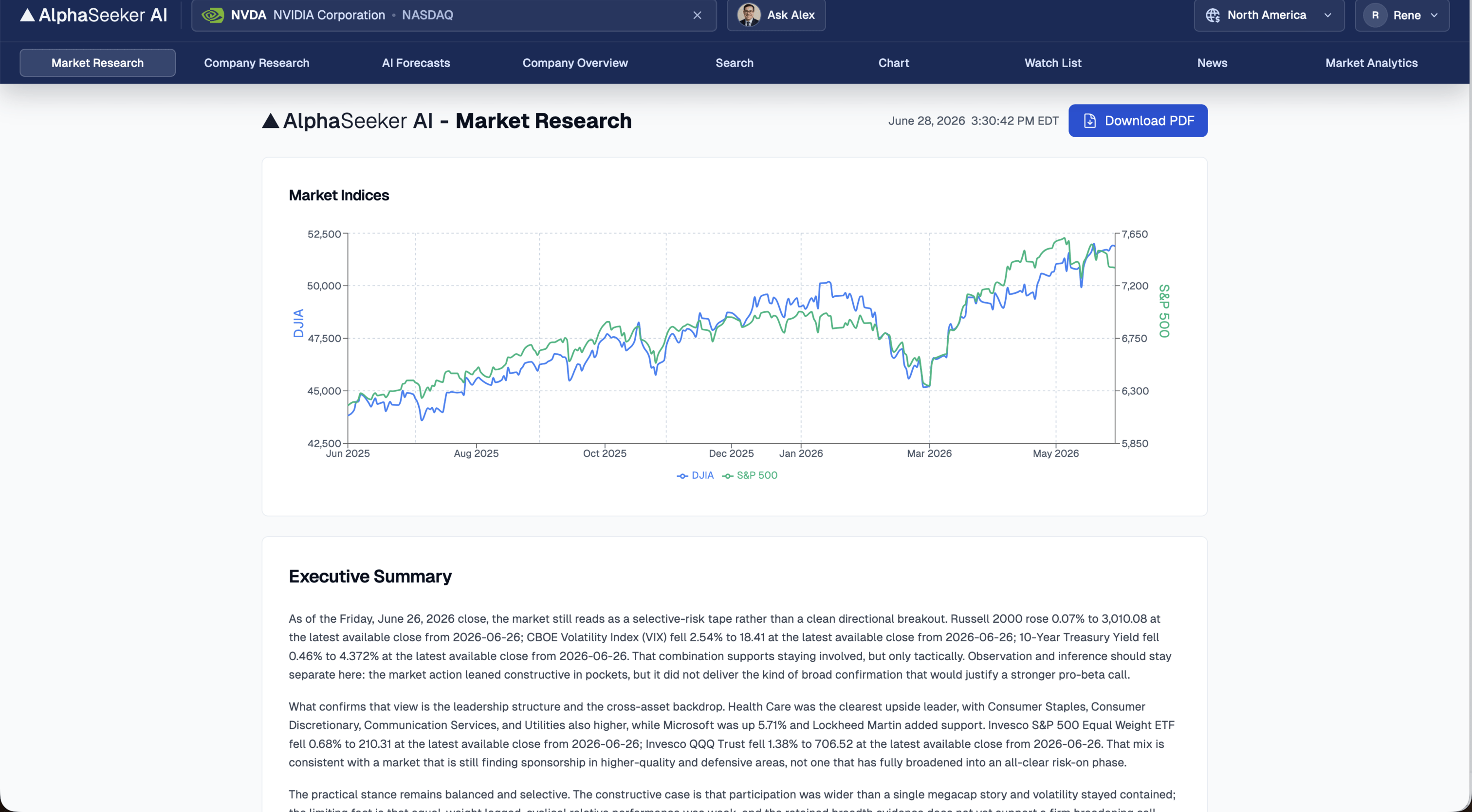Click the 52,500 left axis value
The image size is (1472, 812).
(324, 234)
